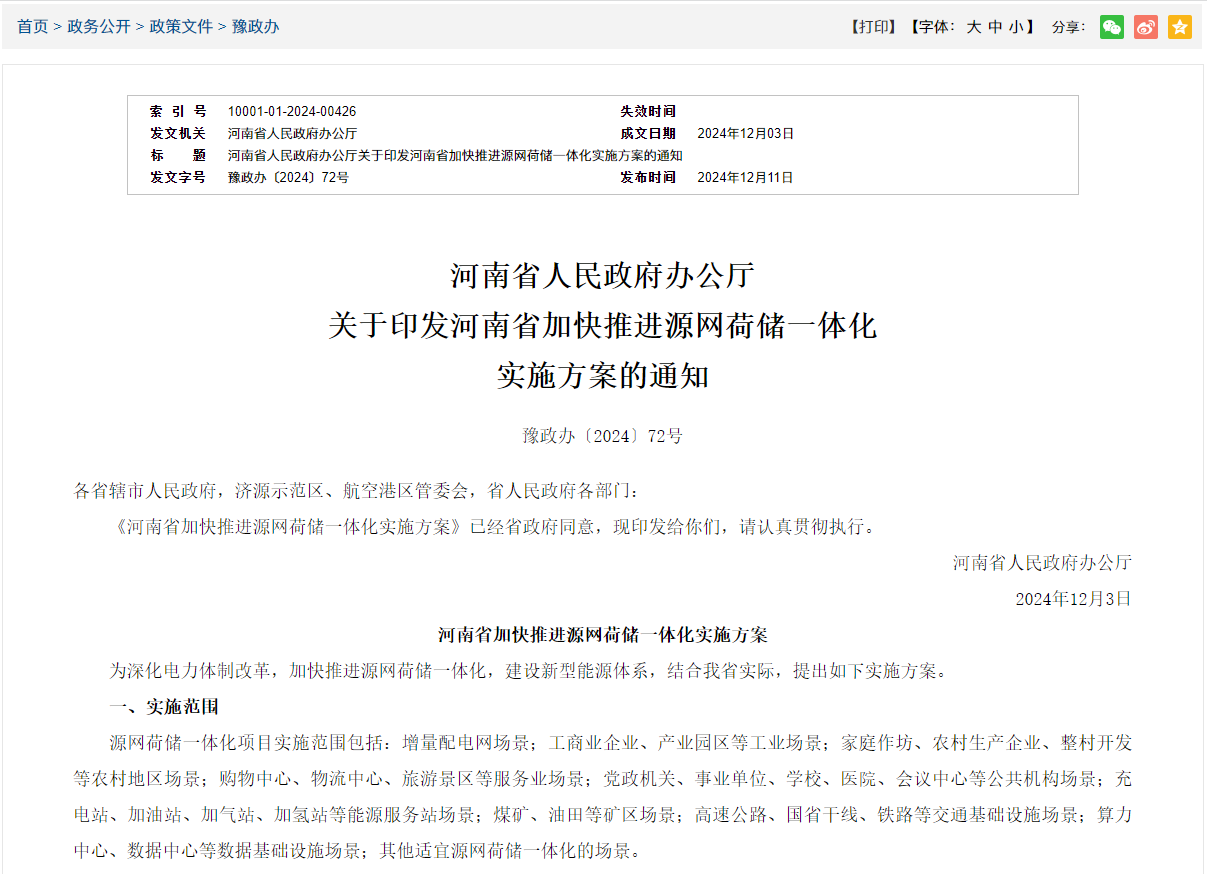This screenshot has width=1207, height=874.
Task: Set font size to medium (中)
Action: pyautogui.click(x=995, y=27)
